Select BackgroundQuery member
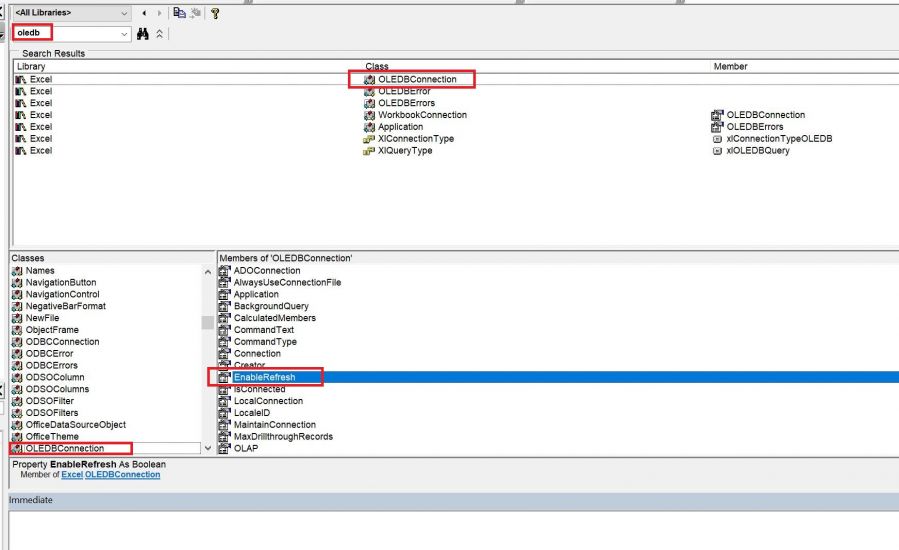 [x=271, y=306]
